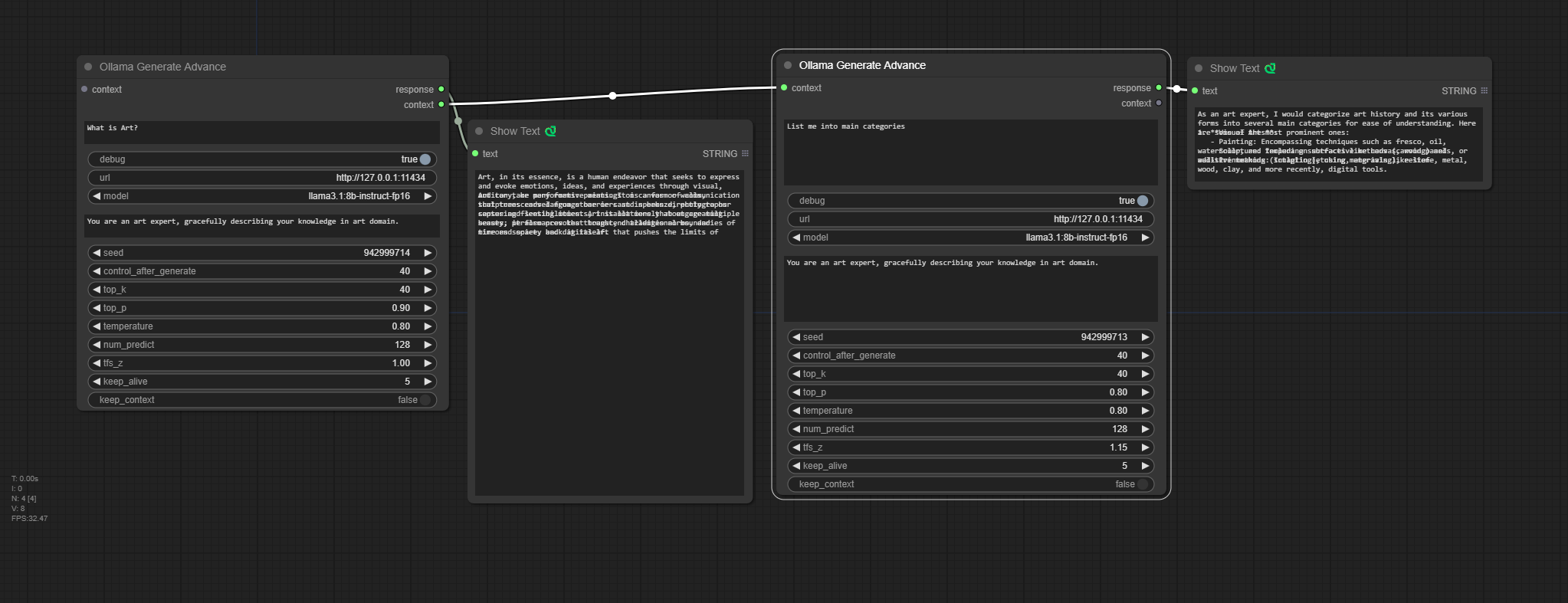
Task: Click text input port of 'As an art expert' Show Text node
Action: pyautogui.click(x=1195, y=90)
